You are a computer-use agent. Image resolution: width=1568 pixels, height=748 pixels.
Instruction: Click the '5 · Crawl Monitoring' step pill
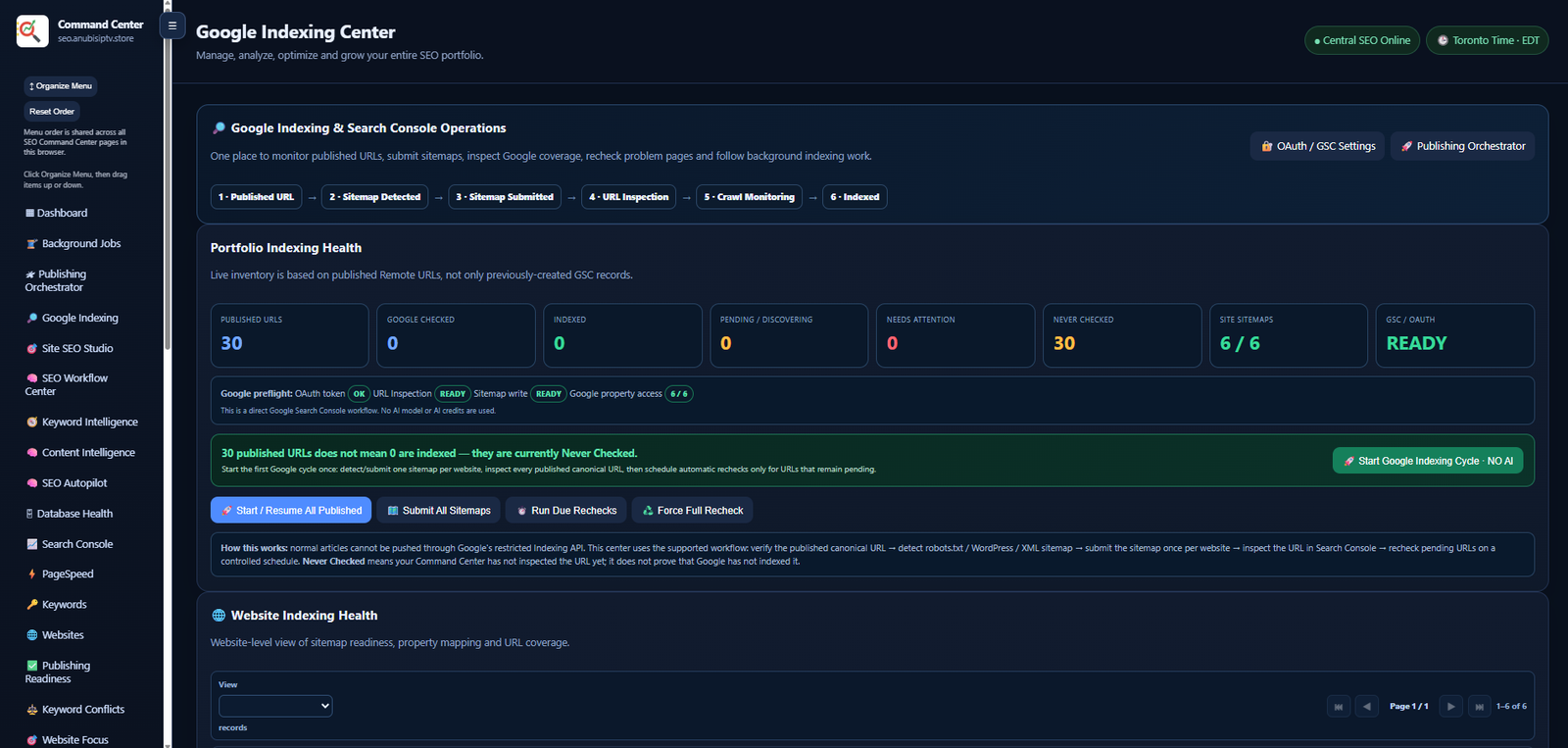[x=750, y=197]
